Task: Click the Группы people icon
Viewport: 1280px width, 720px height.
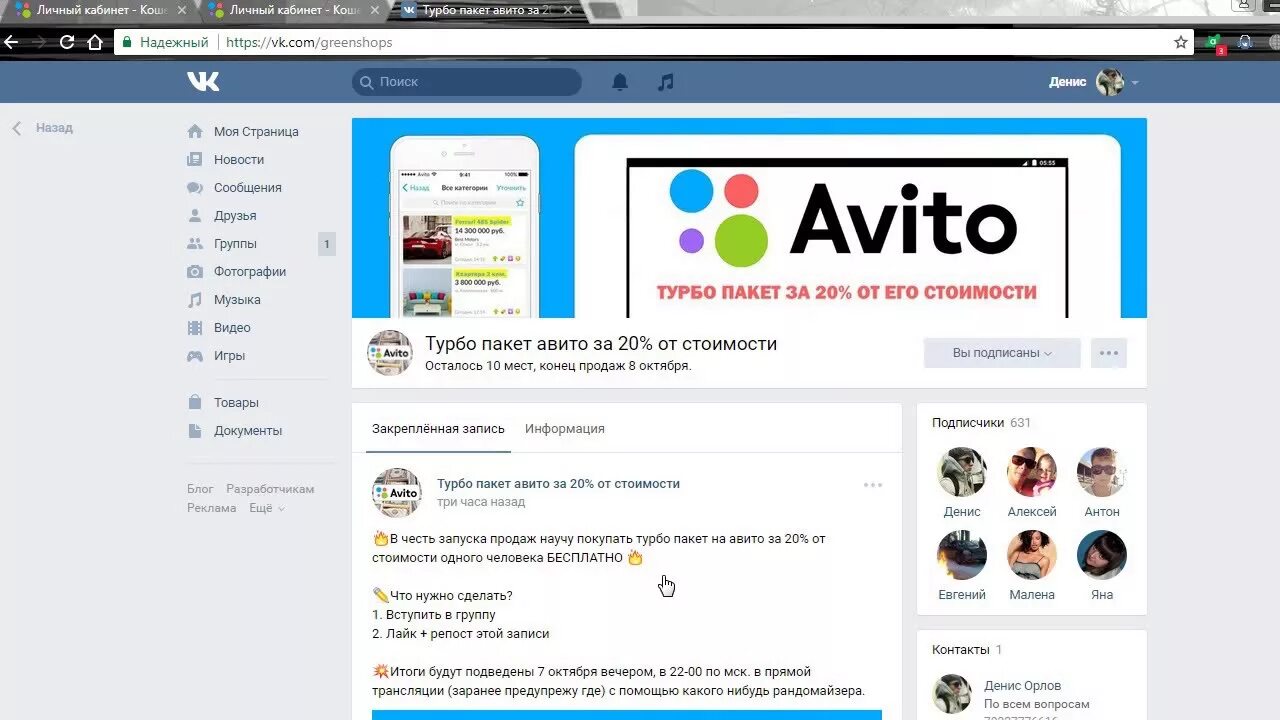Action: (195, 243)
